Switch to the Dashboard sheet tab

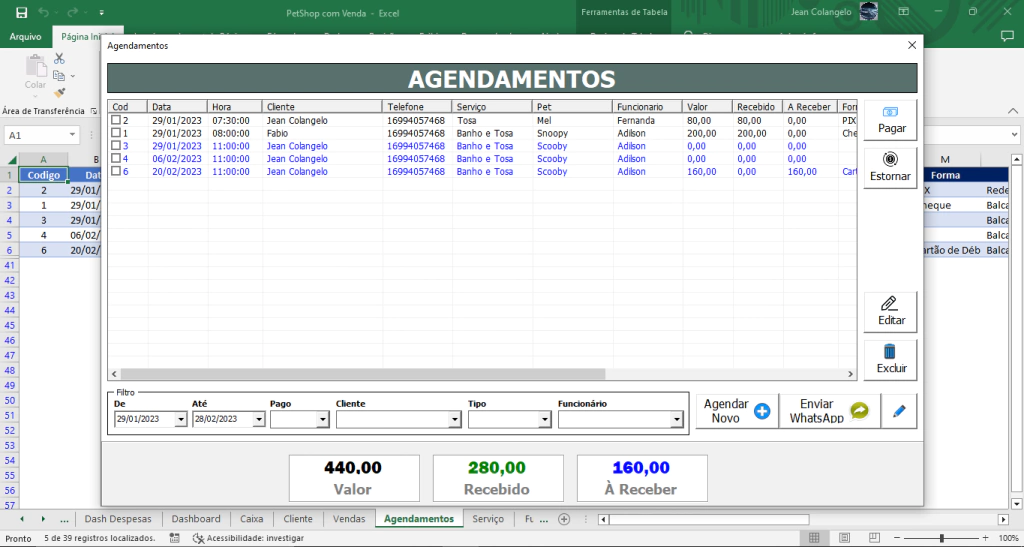195,519
